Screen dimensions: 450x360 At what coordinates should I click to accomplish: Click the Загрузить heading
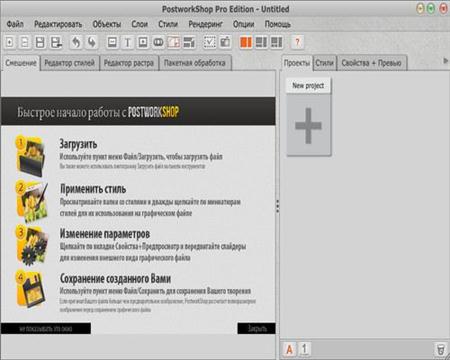(x=78, y=144)
